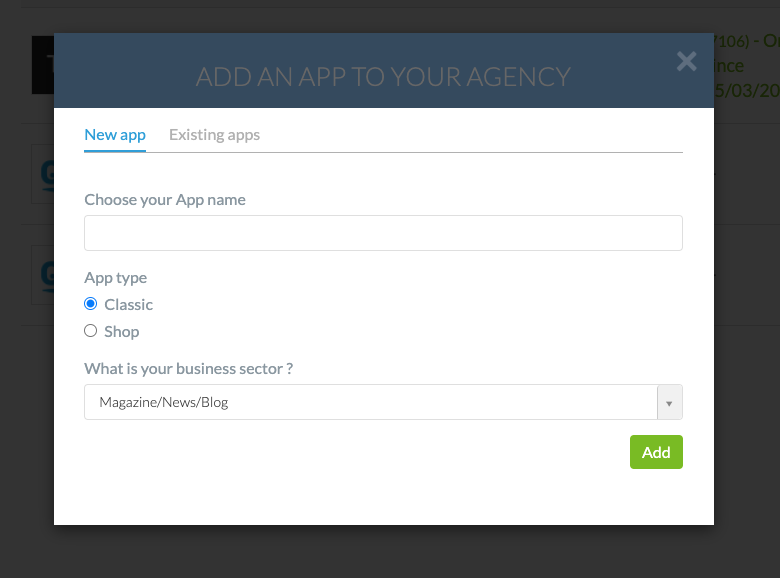Switch to the New app tab
This screenshot has height=578, width=780.
[115, 135]
